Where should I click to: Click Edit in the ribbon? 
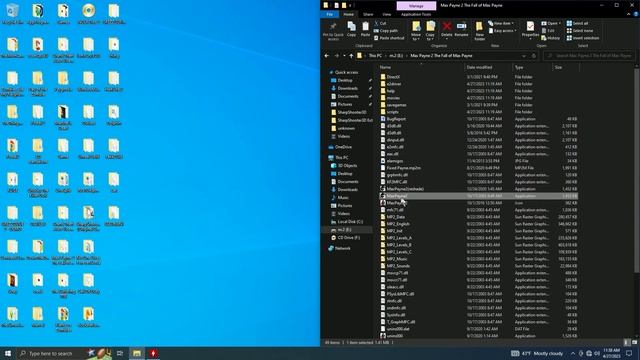coord(548,31)
